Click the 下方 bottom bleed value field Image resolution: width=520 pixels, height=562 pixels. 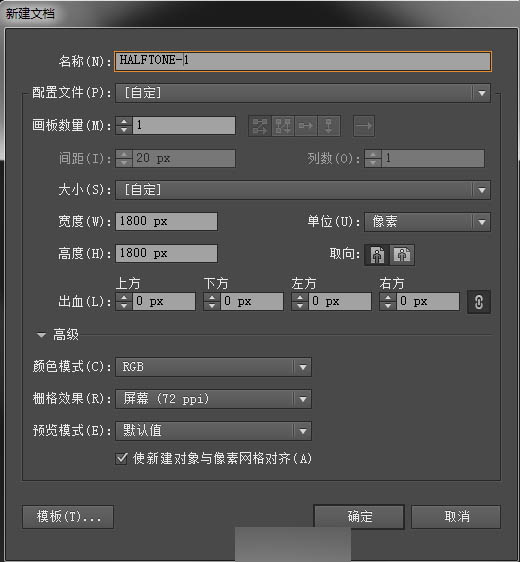(x=252, y=301)
